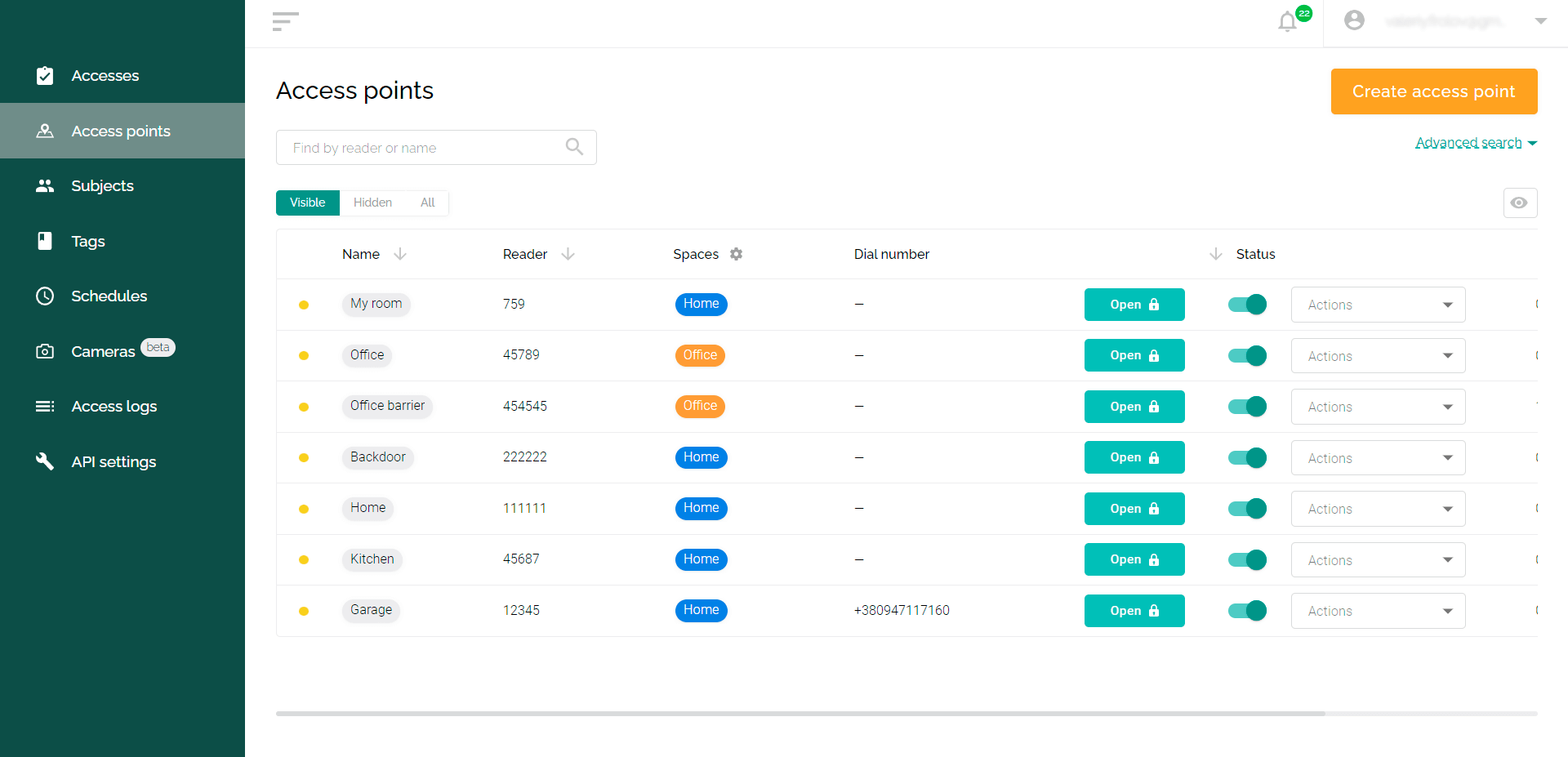The height and width of the screenshot is (757, 1568).
Task: Disable Kitchen status switch
Action: (x=1247, y=559)
